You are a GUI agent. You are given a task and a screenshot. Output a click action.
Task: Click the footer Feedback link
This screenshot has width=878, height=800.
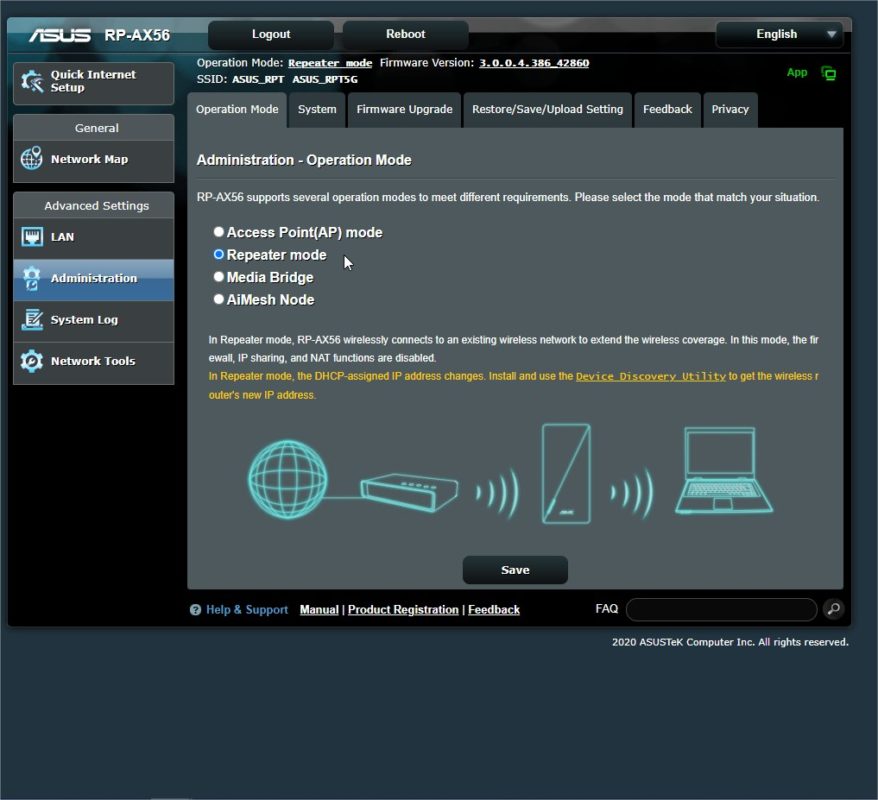[494, 610]
